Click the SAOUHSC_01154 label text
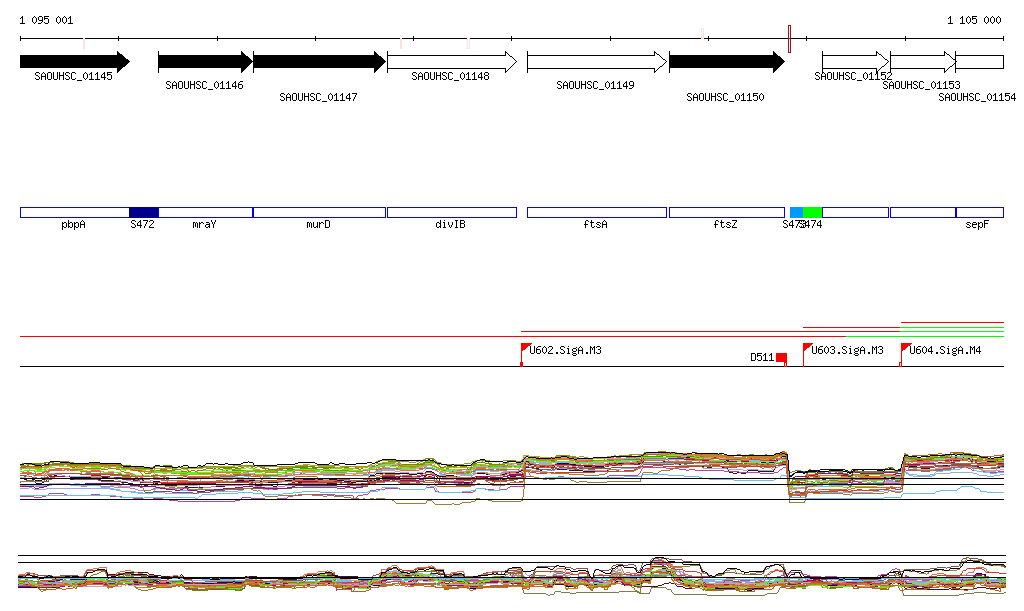 point(977,97)
